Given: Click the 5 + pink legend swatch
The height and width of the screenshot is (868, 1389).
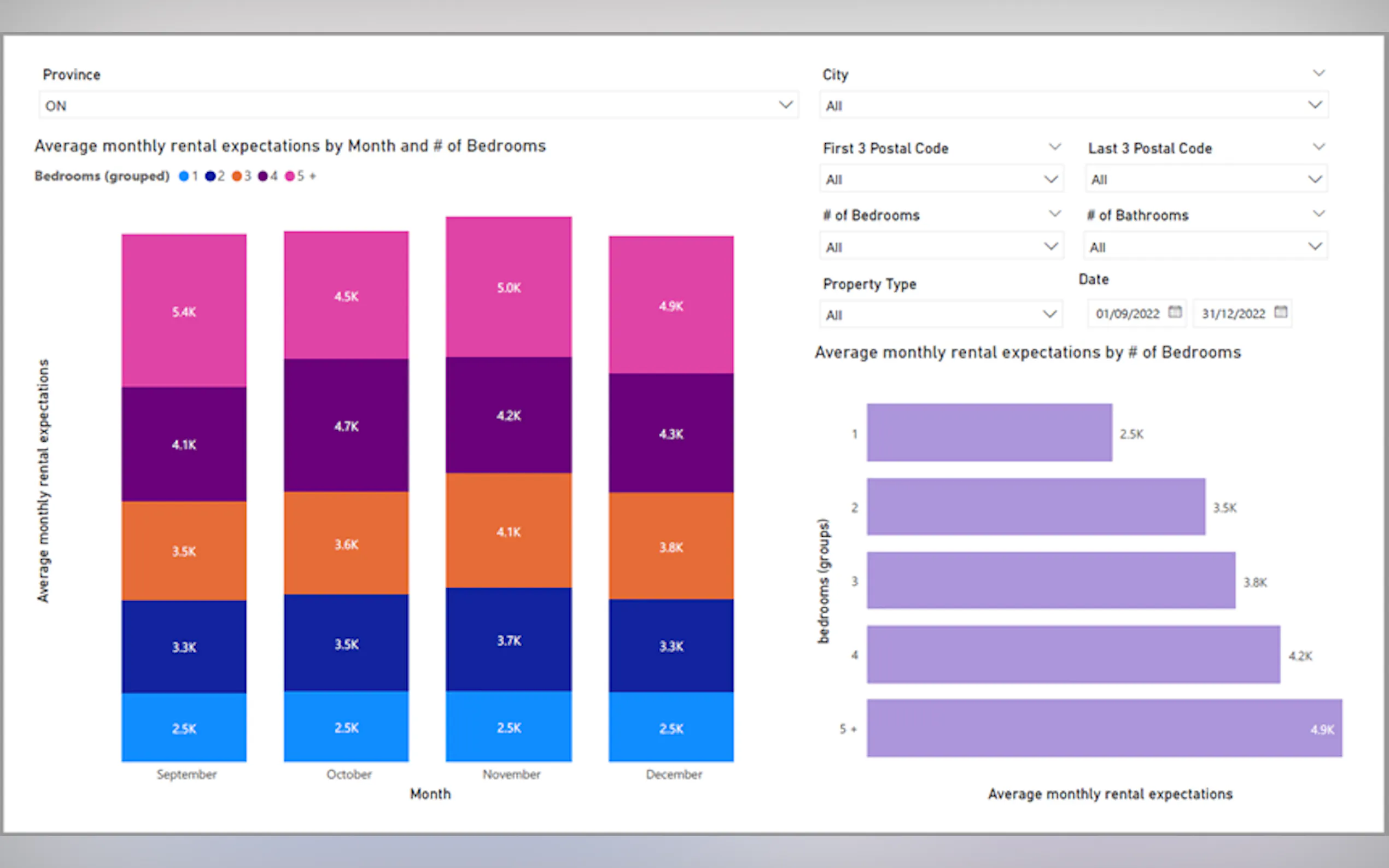Looking at the screenshot, I should [x=290, y=176].
